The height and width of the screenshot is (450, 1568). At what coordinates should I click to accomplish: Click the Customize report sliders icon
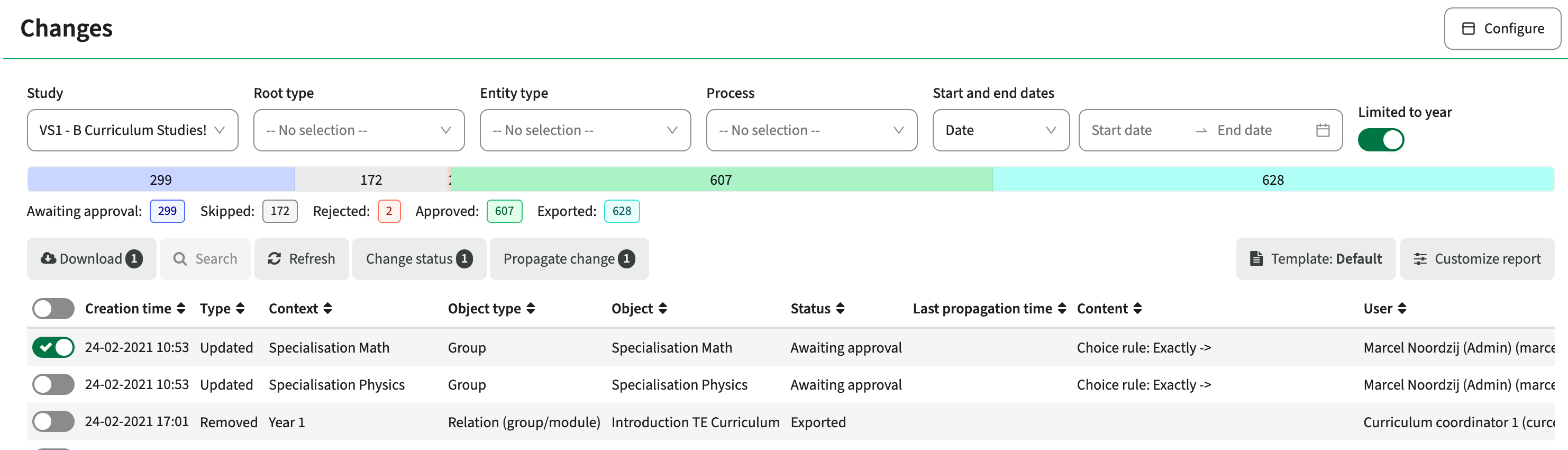pos(1419,259)
